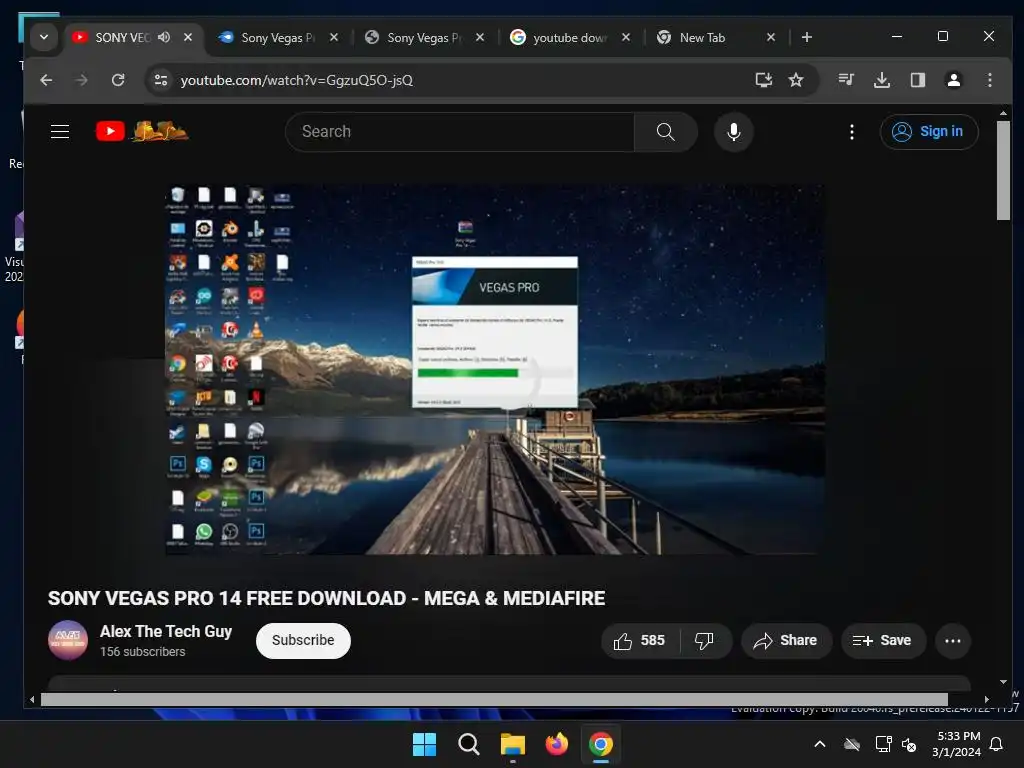Open the display network tray icon

[x=883, y=744]
